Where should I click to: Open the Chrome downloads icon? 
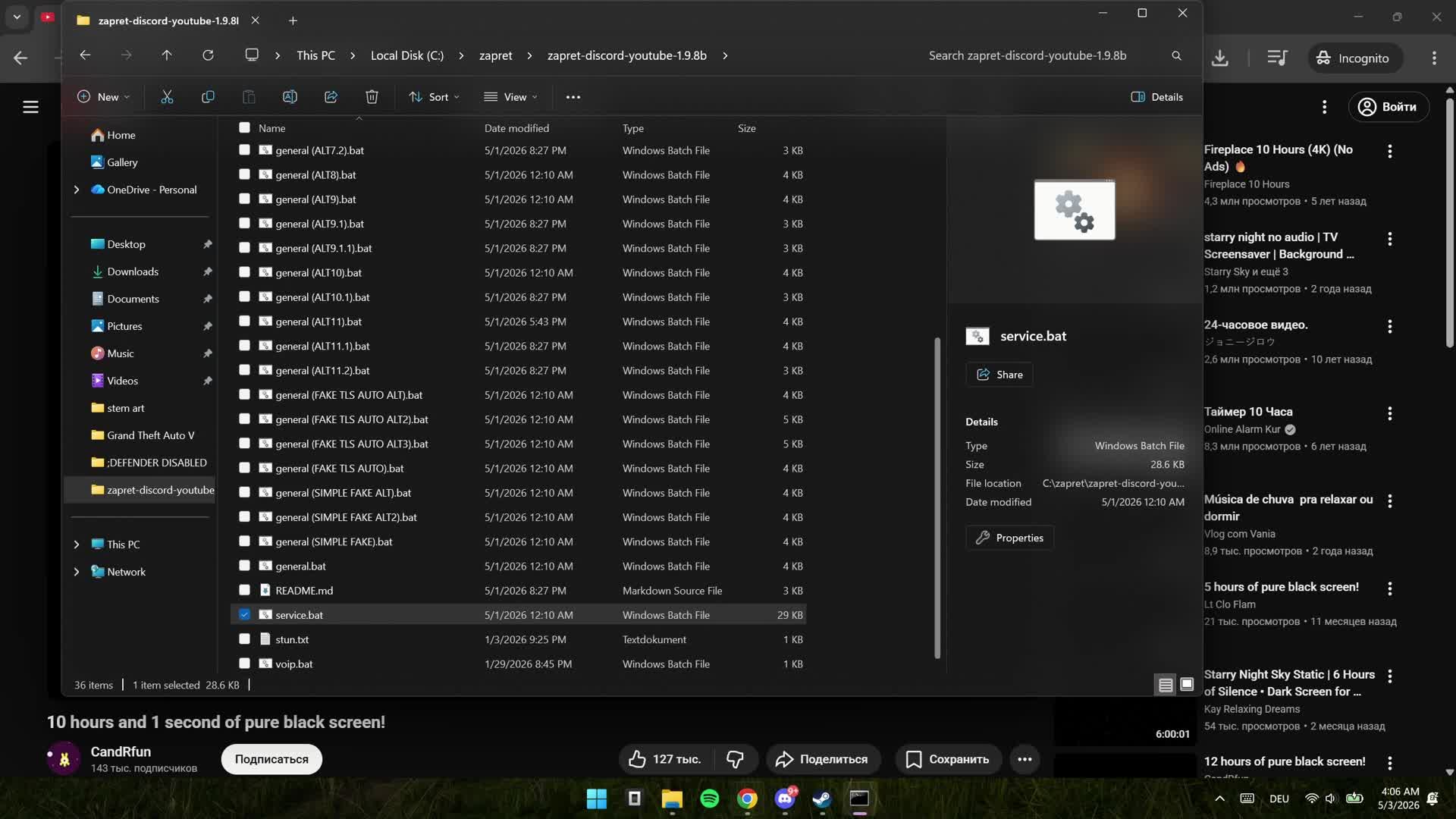point(1220,58)
